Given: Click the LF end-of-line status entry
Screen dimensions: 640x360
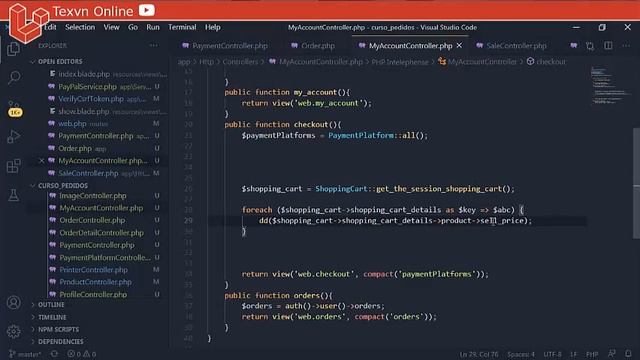Looking at the screenshot, I should click(x=573, y=354).
